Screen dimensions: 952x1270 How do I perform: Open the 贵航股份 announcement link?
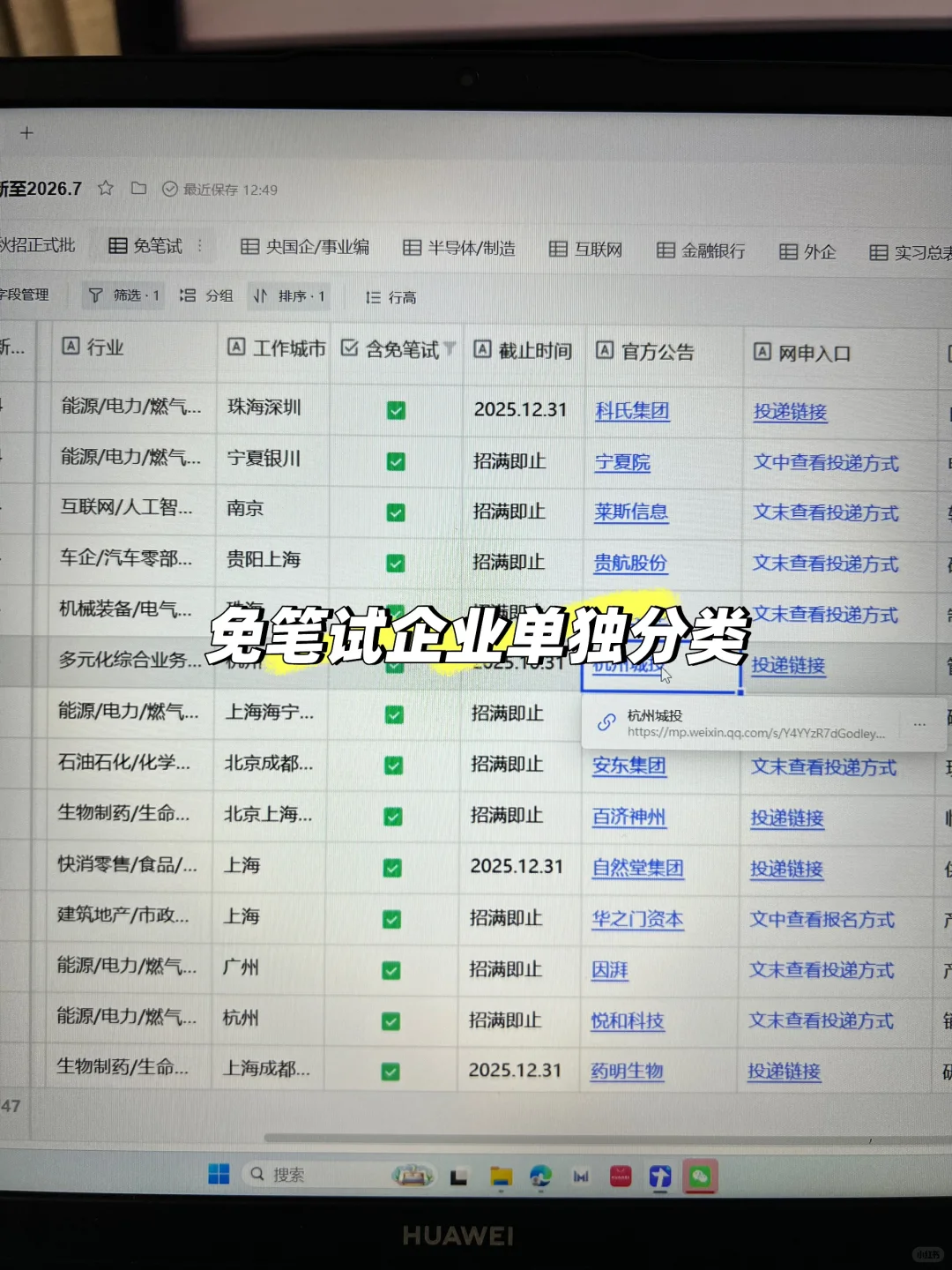pyautogui.click(x=630, y=564)
